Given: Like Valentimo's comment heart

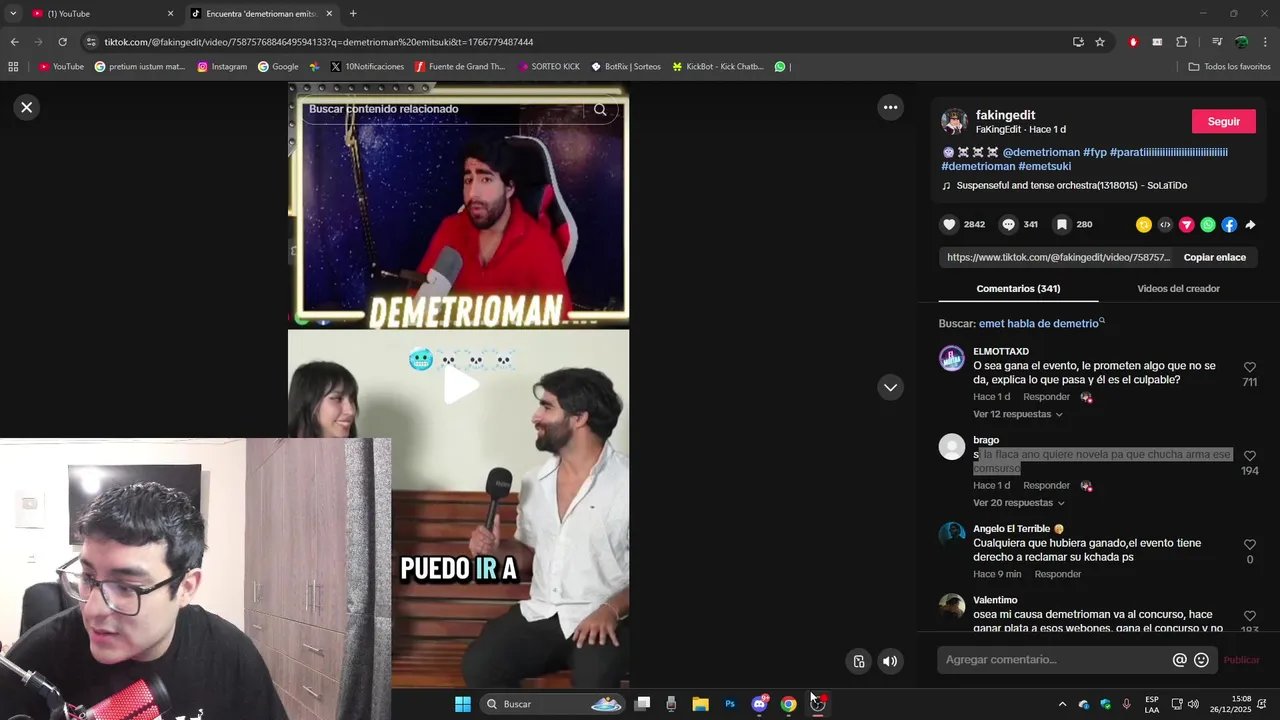Looking at the screenshot, I should [x=1249, y=616].
